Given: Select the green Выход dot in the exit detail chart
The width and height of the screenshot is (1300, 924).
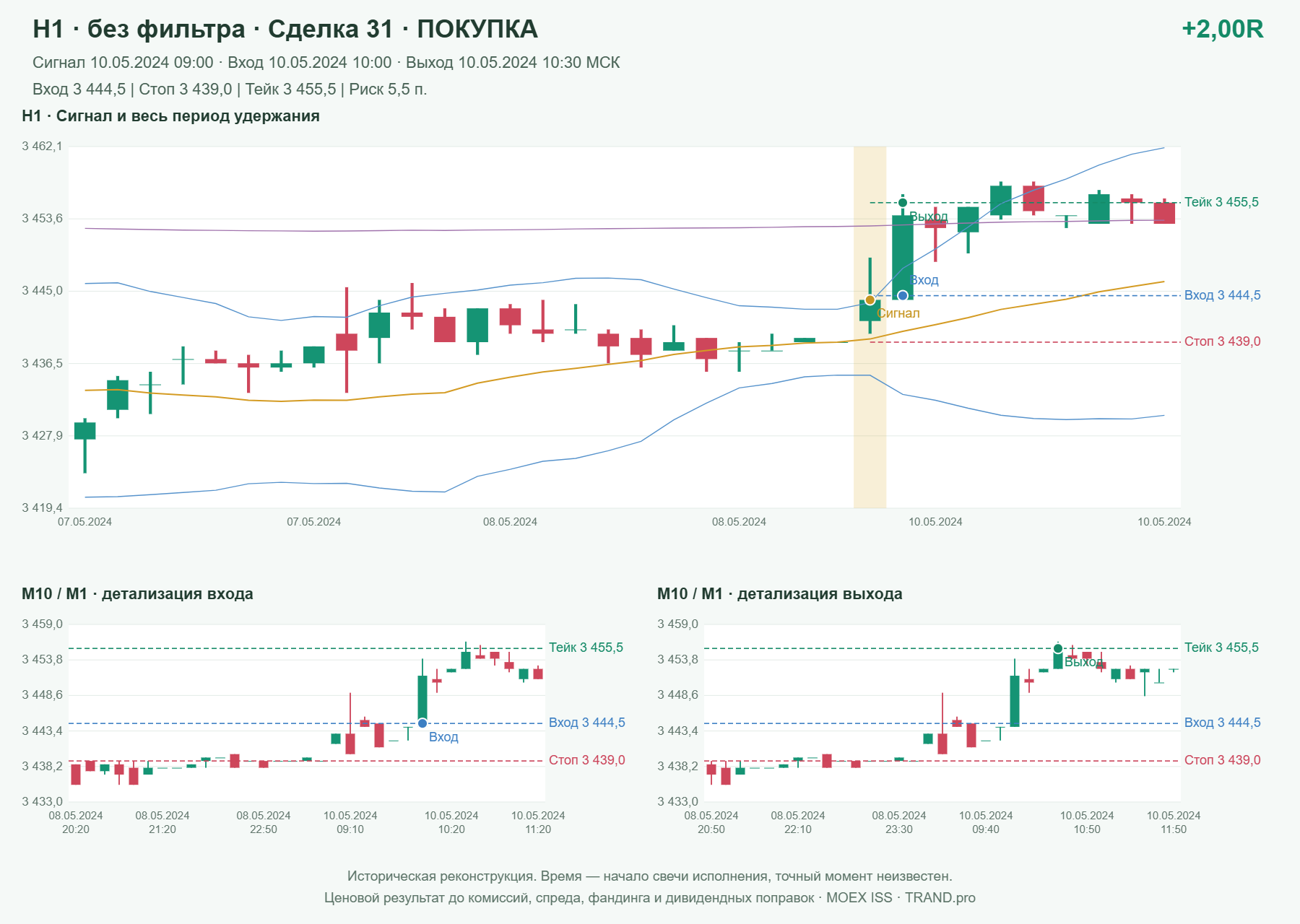Looking at the screenshot, I should 1058,648.
